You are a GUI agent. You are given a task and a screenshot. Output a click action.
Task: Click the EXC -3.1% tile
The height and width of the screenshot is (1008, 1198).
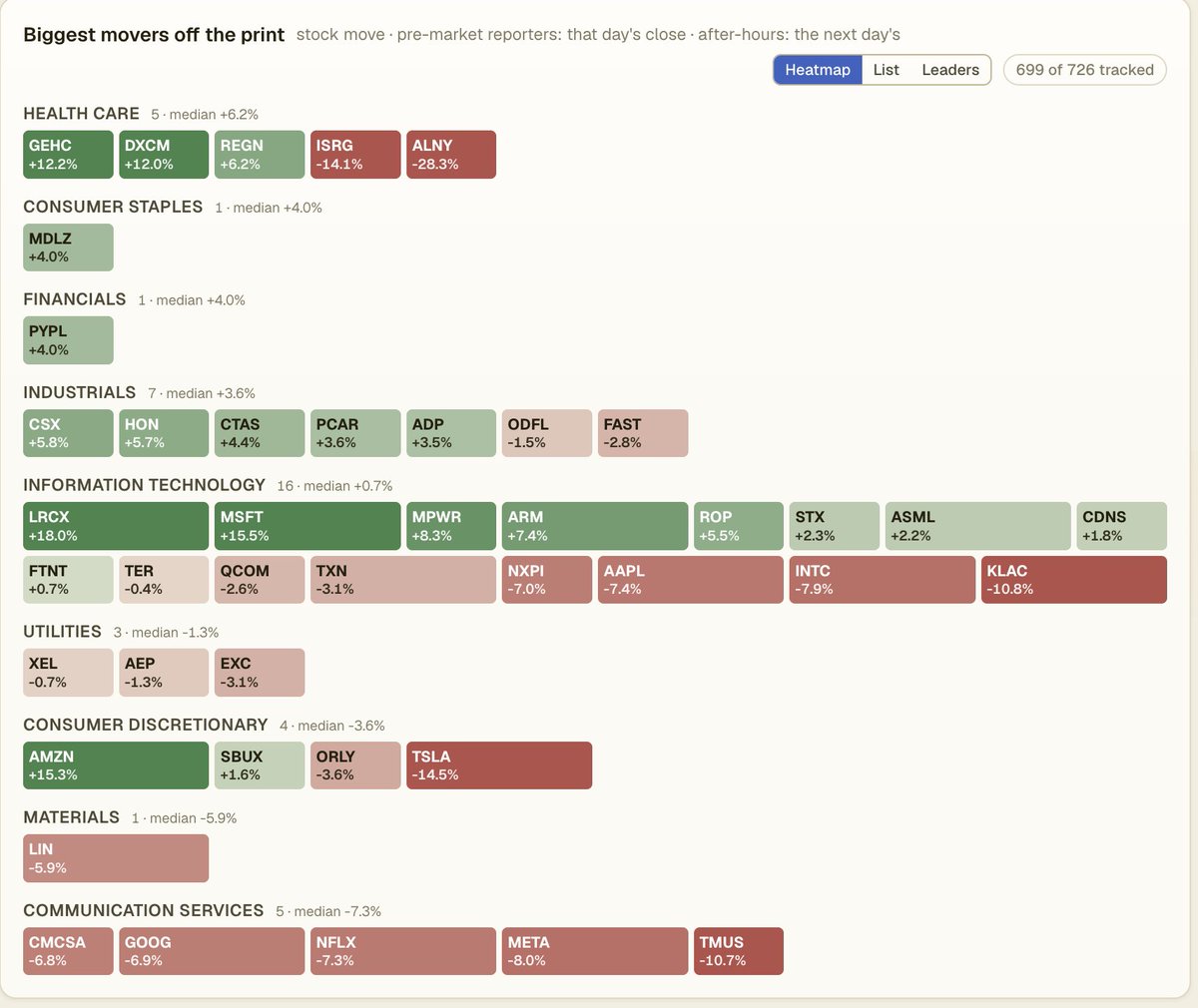pos(260,673)
